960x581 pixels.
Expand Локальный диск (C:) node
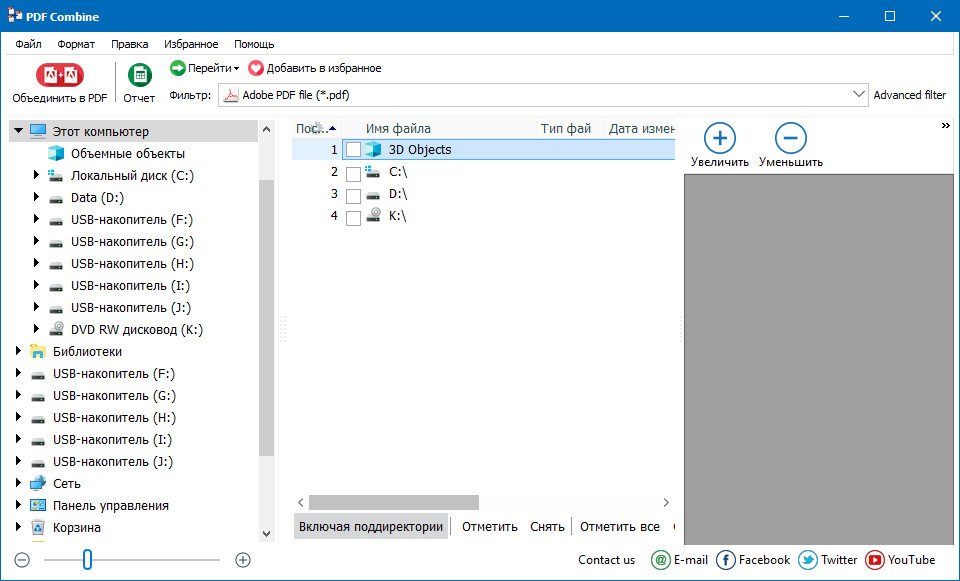click(x=36, y=175)
